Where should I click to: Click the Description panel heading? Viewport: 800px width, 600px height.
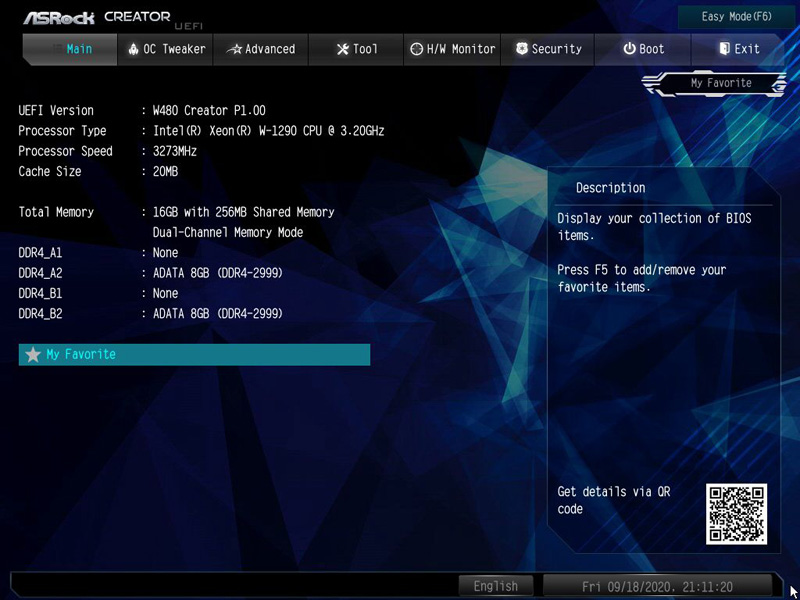(611, 188)
